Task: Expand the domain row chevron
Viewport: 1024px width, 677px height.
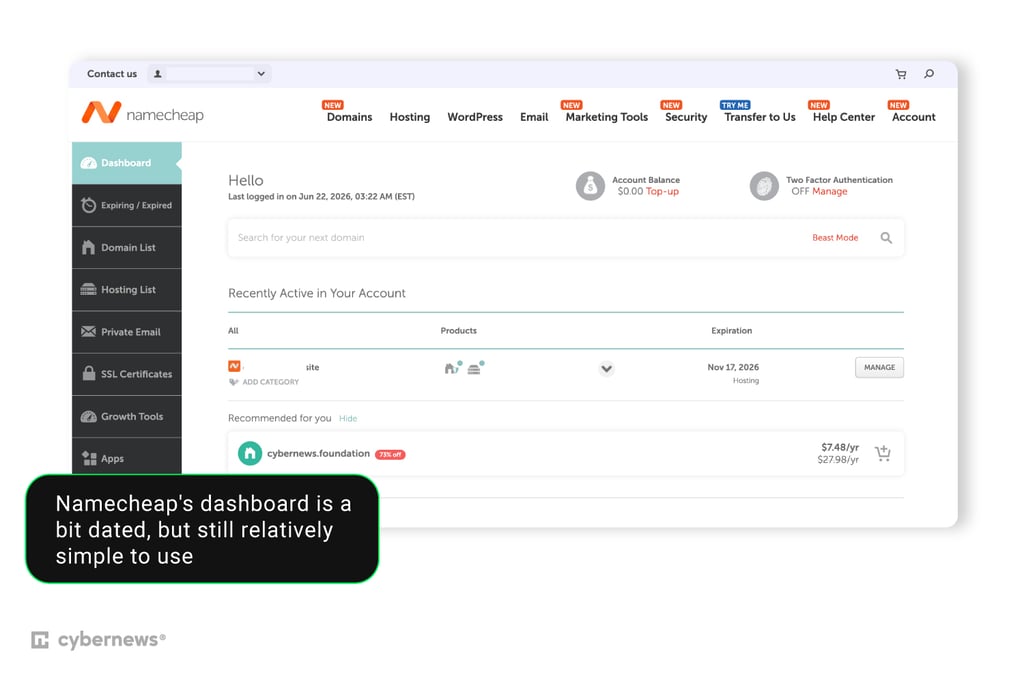Action: [x=606, y=369]
